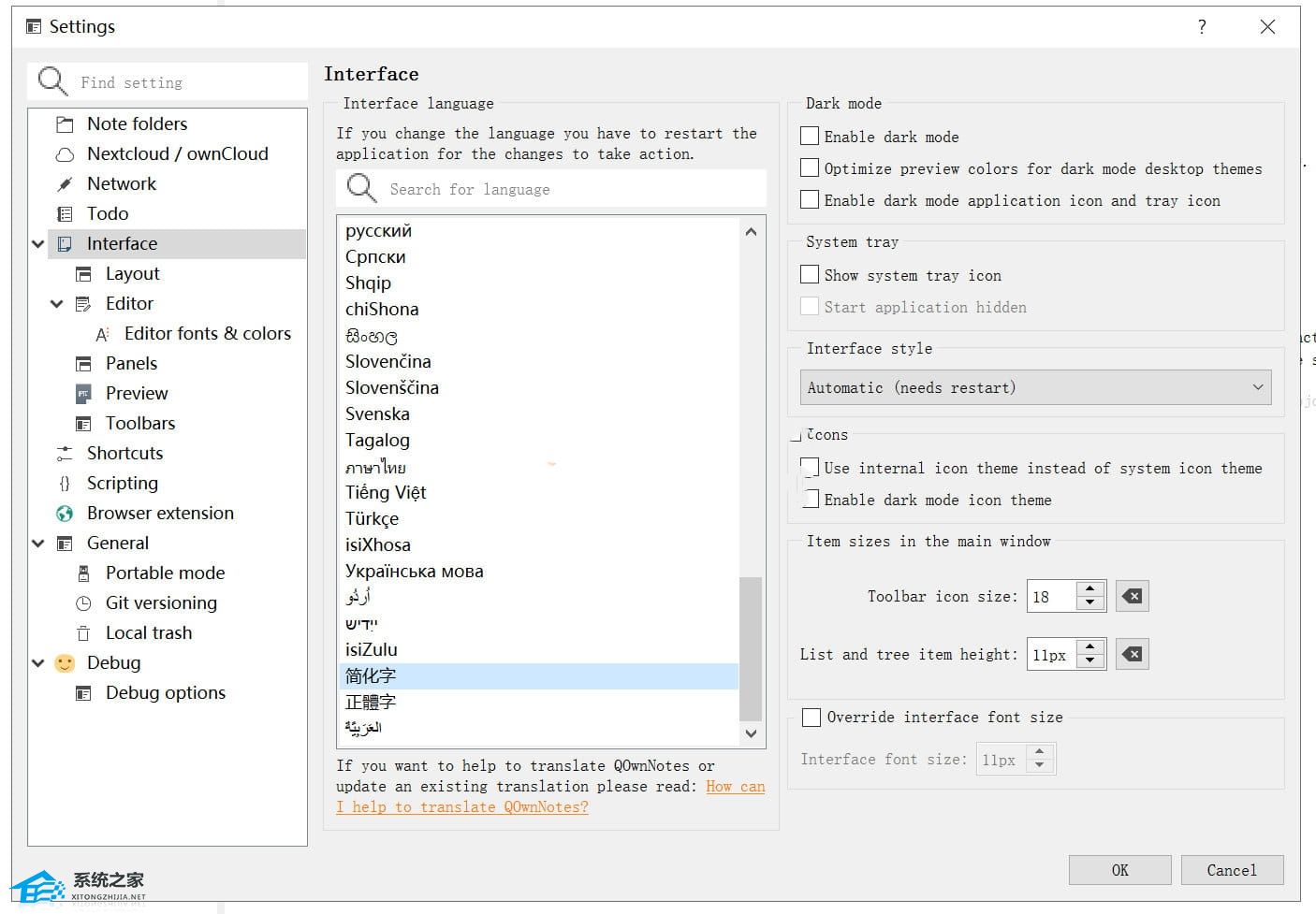The height and width of the screenshot is (914, 1316).
Task: Click the General settings icon
Action: coord(65,544)
